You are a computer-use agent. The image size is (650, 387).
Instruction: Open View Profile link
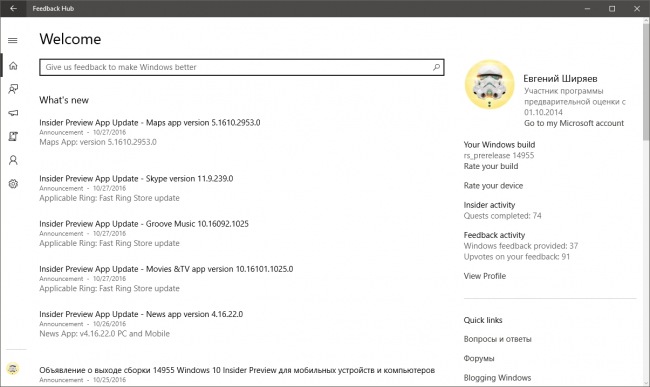coord(485,276)
